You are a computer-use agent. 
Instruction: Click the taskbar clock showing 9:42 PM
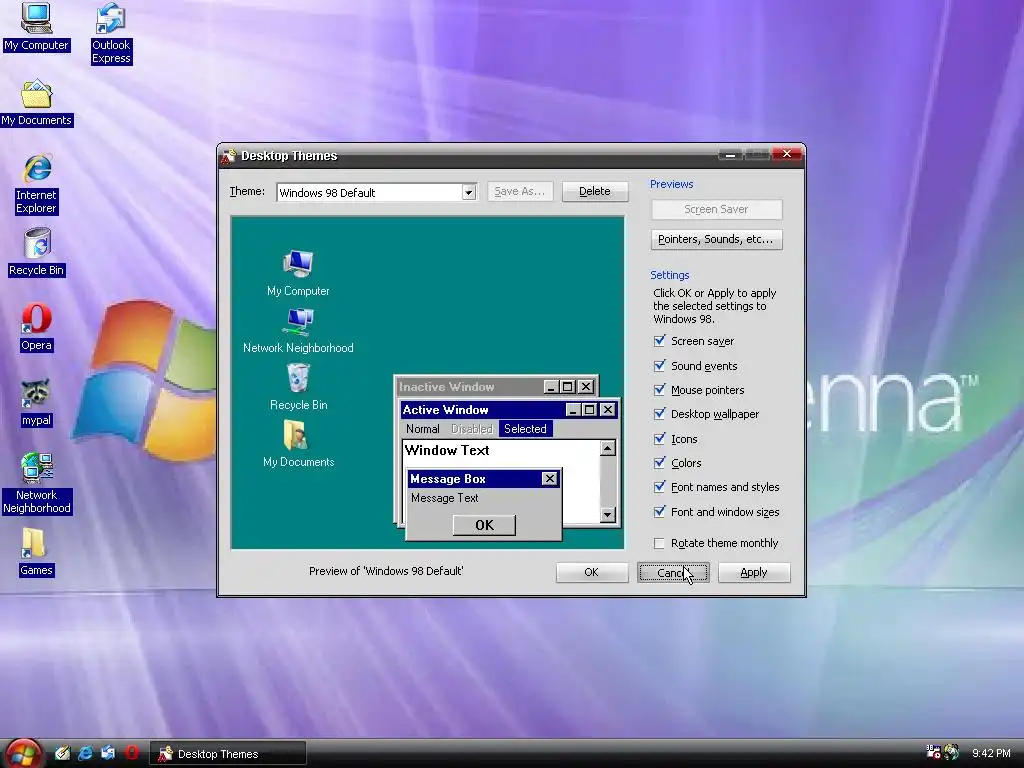coord(991,753)
